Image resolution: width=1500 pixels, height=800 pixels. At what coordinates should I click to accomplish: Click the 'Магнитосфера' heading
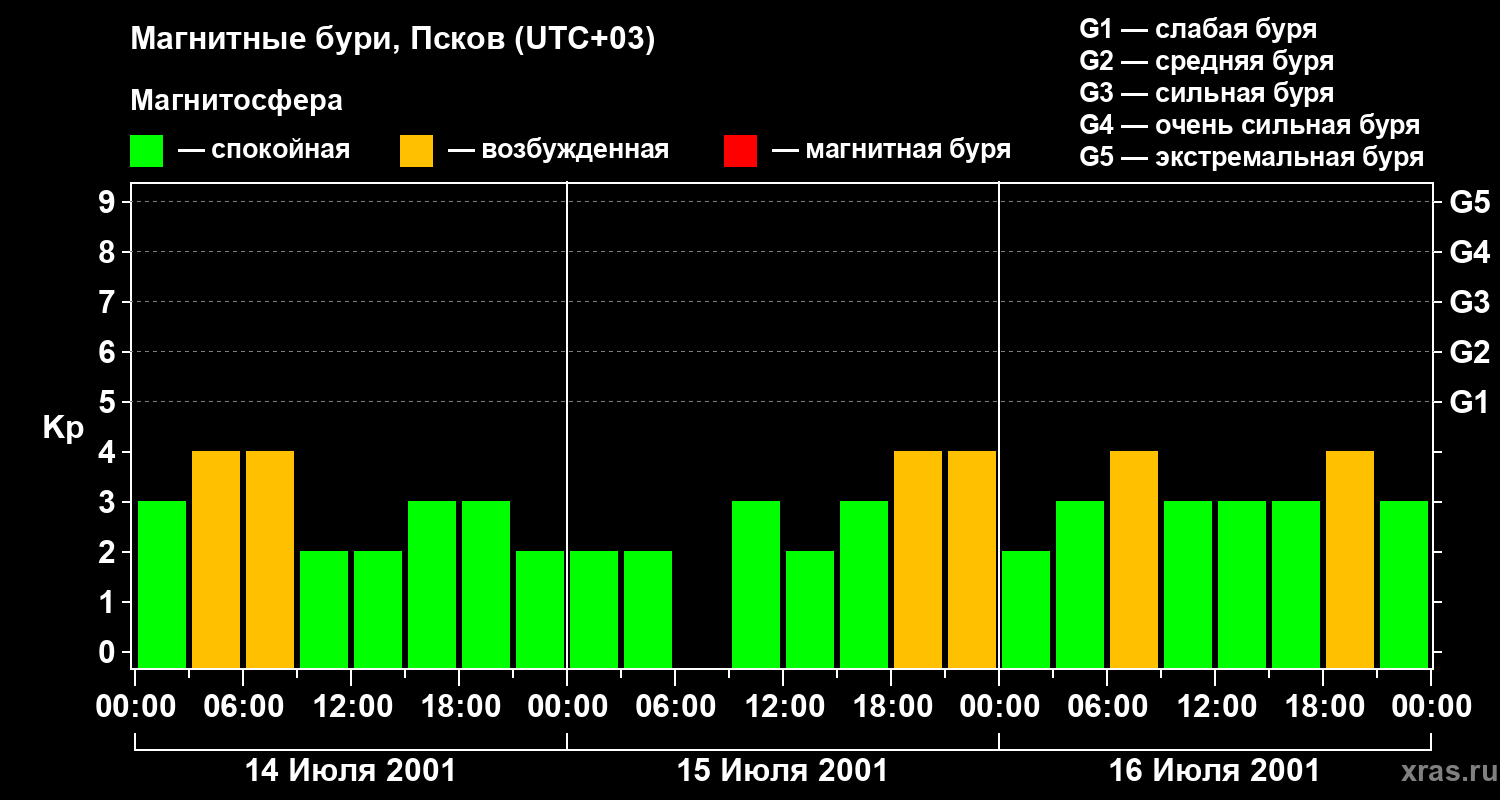pyautogui.click(x=236, y=101)
